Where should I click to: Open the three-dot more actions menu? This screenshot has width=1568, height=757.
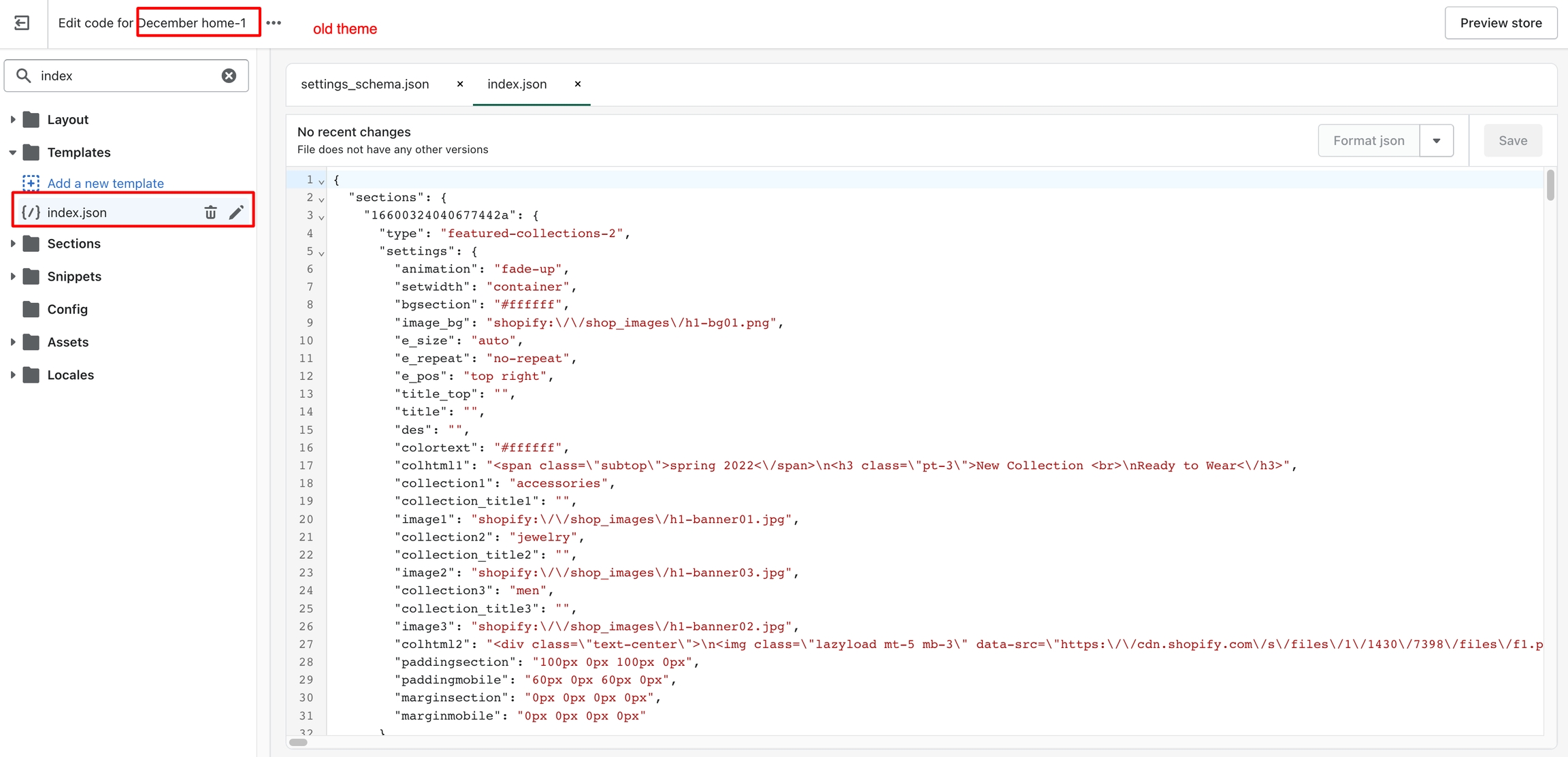point(274,23)
